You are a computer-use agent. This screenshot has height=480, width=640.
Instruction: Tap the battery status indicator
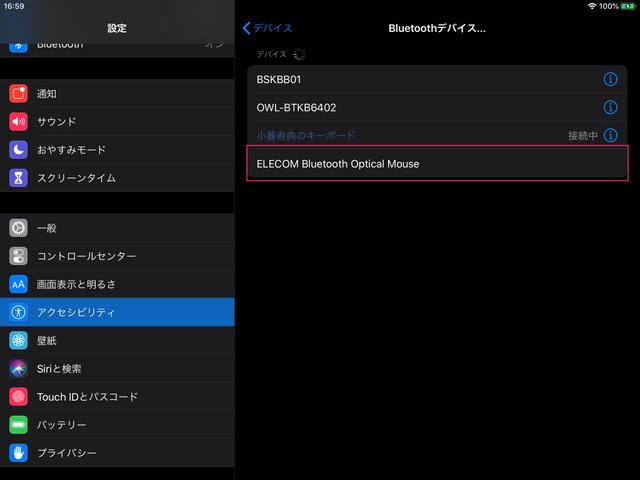pyautogui.click(x=628, y=6)
